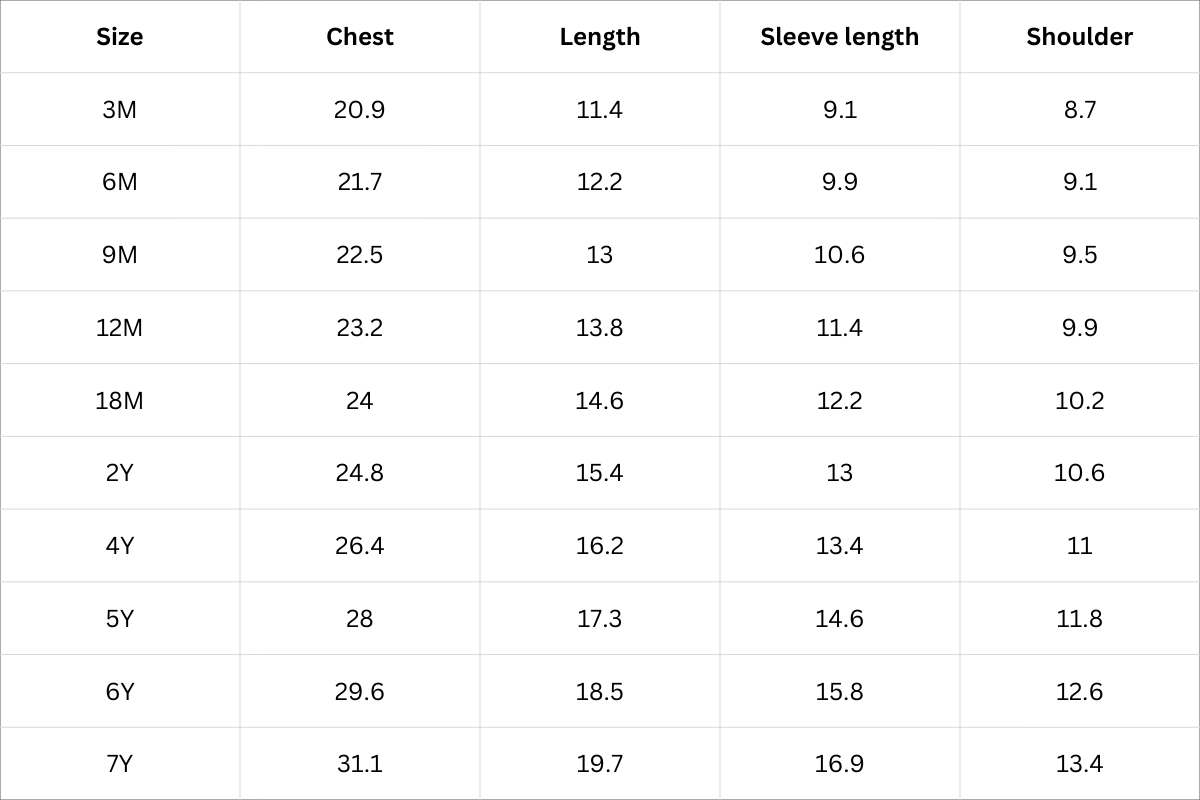
Task: Select the 2Y size cell
Action: [x=119, y=473]
